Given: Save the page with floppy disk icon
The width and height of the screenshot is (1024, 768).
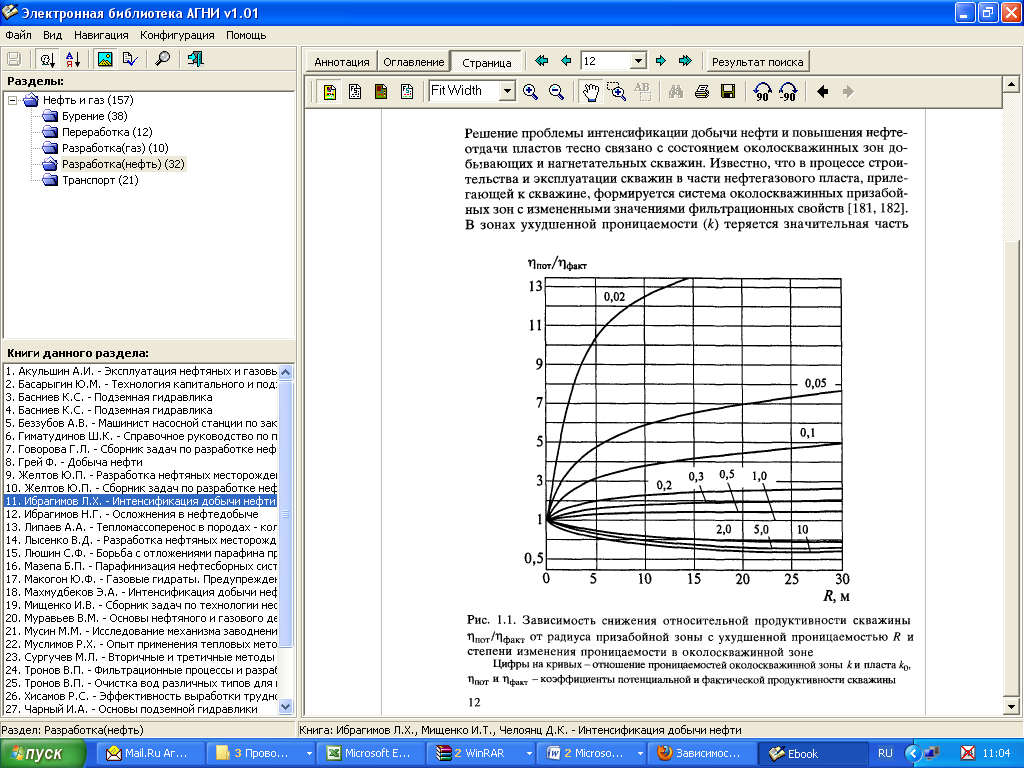Looking at the screenshot, I should click(727, 92).
